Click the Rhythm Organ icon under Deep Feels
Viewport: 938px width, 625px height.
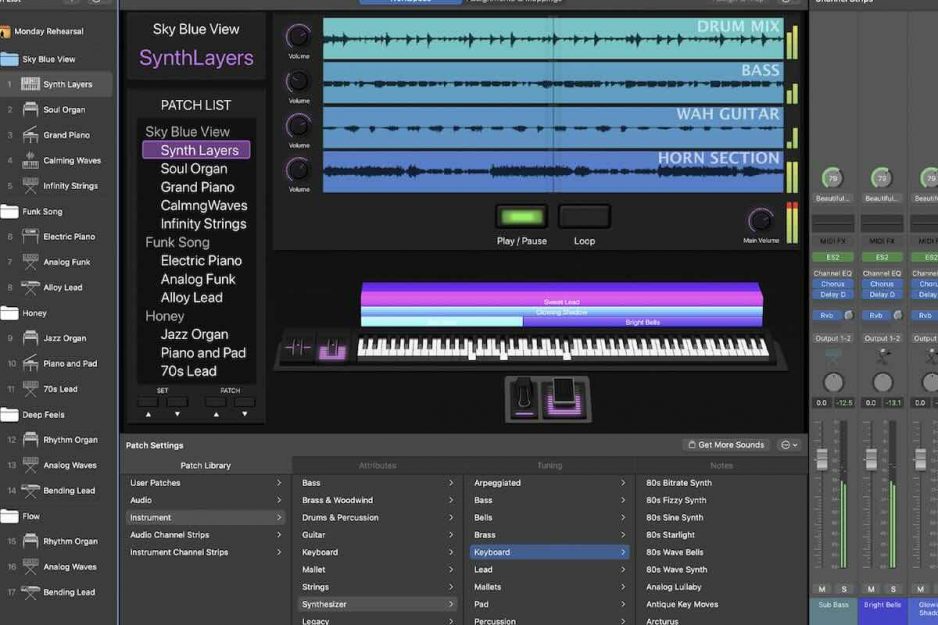tap(30, 440)
